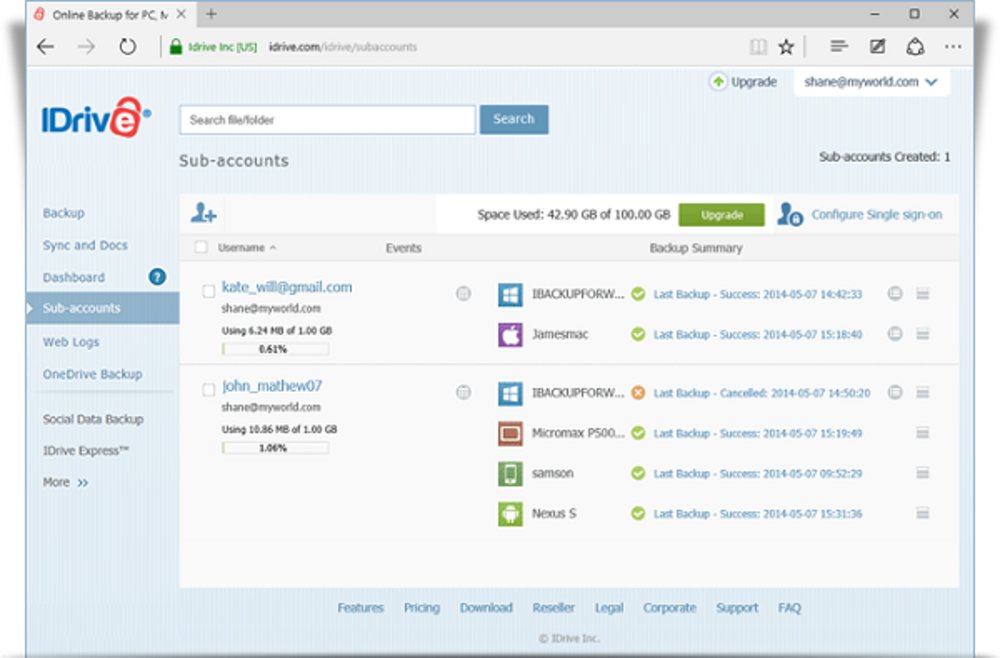
Task: Tick the kate_will@gmail.com checkbox
Action: pos(208,291)
